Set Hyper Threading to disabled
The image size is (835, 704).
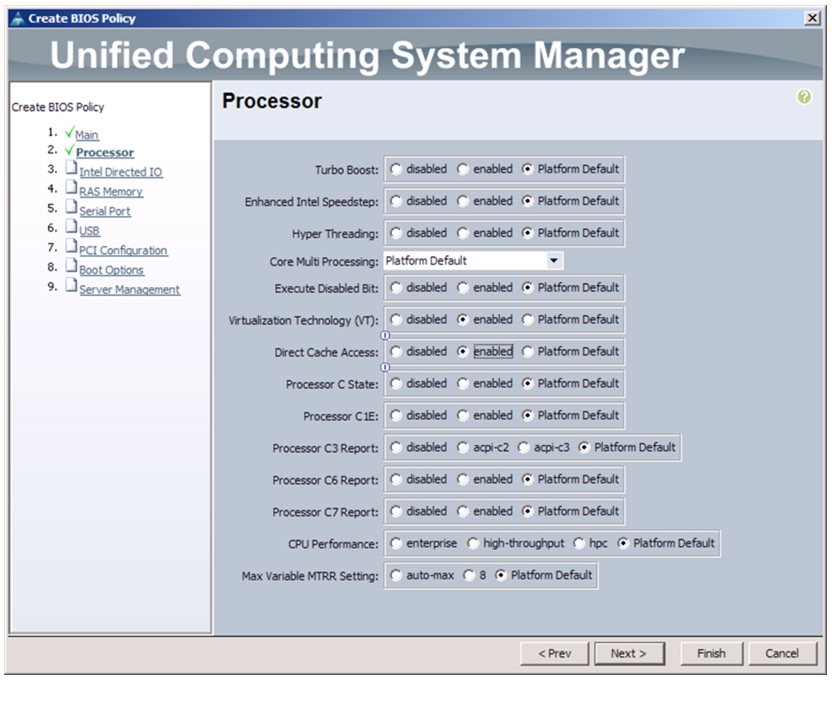(x=396, y=233)
